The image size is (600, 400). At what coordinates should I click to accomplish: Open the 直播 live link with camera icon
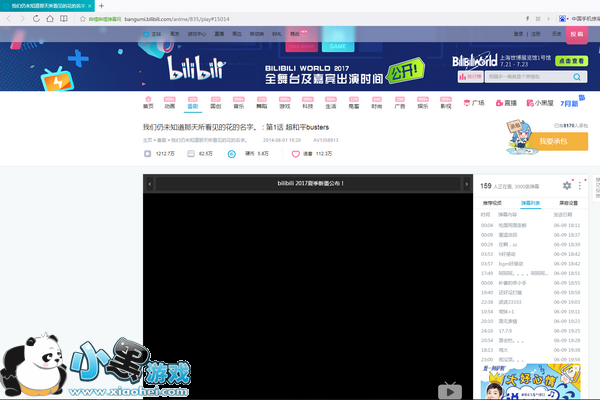(x=506, y=103)
